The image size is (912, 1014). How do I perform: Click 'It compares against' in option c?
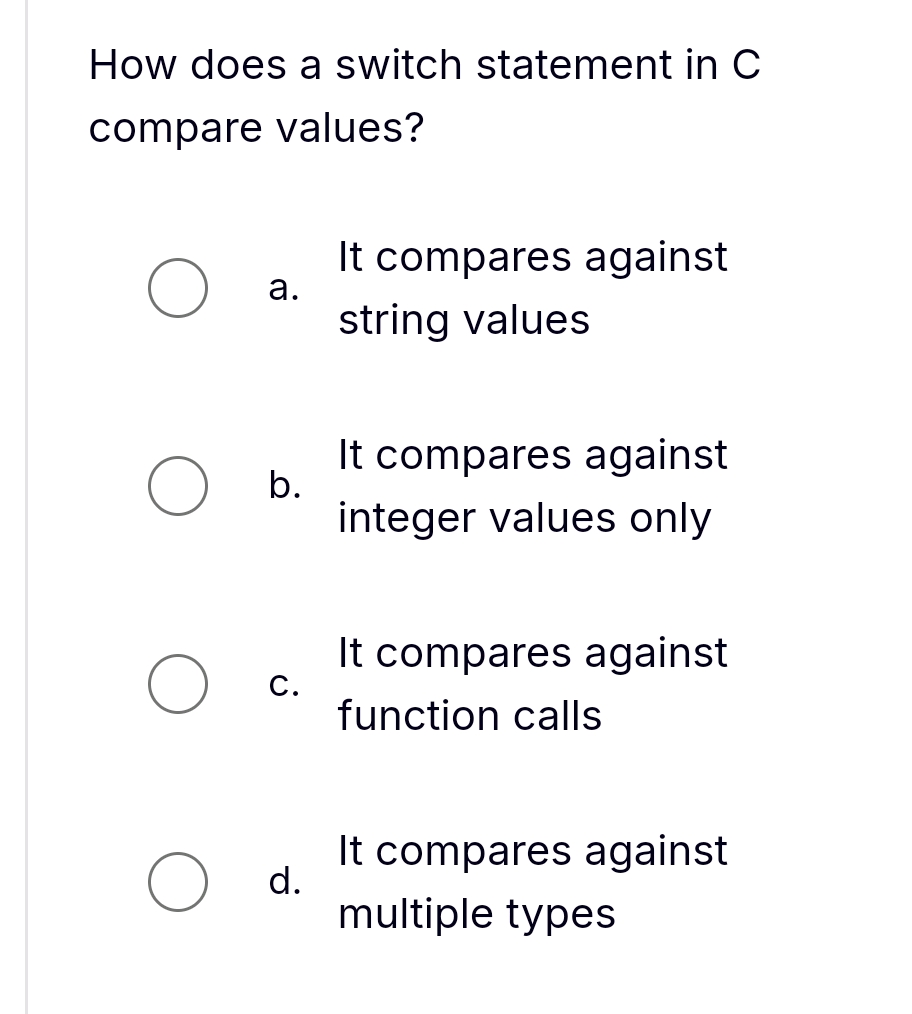[x=533, y=653]
